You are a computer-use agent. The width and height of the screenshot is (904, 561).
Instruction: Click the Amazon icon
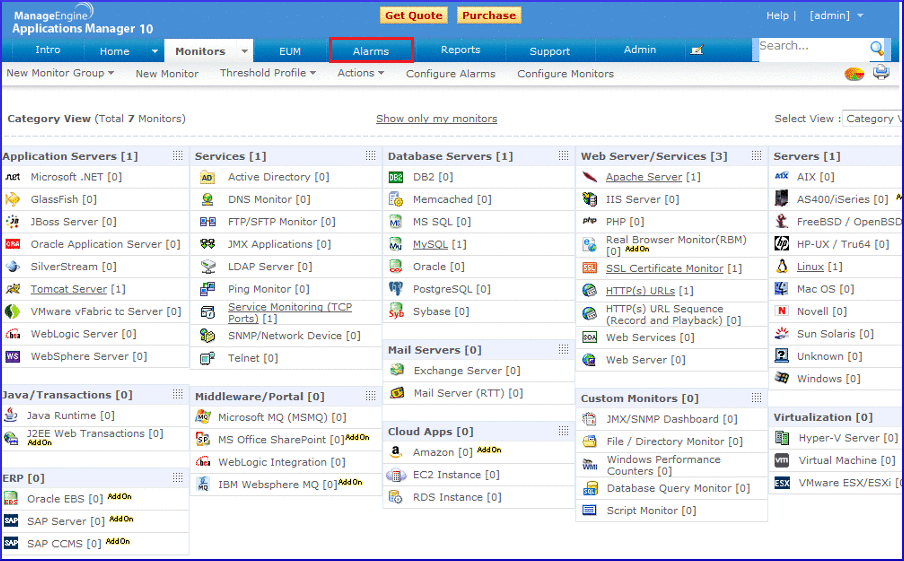pos(396,453)
